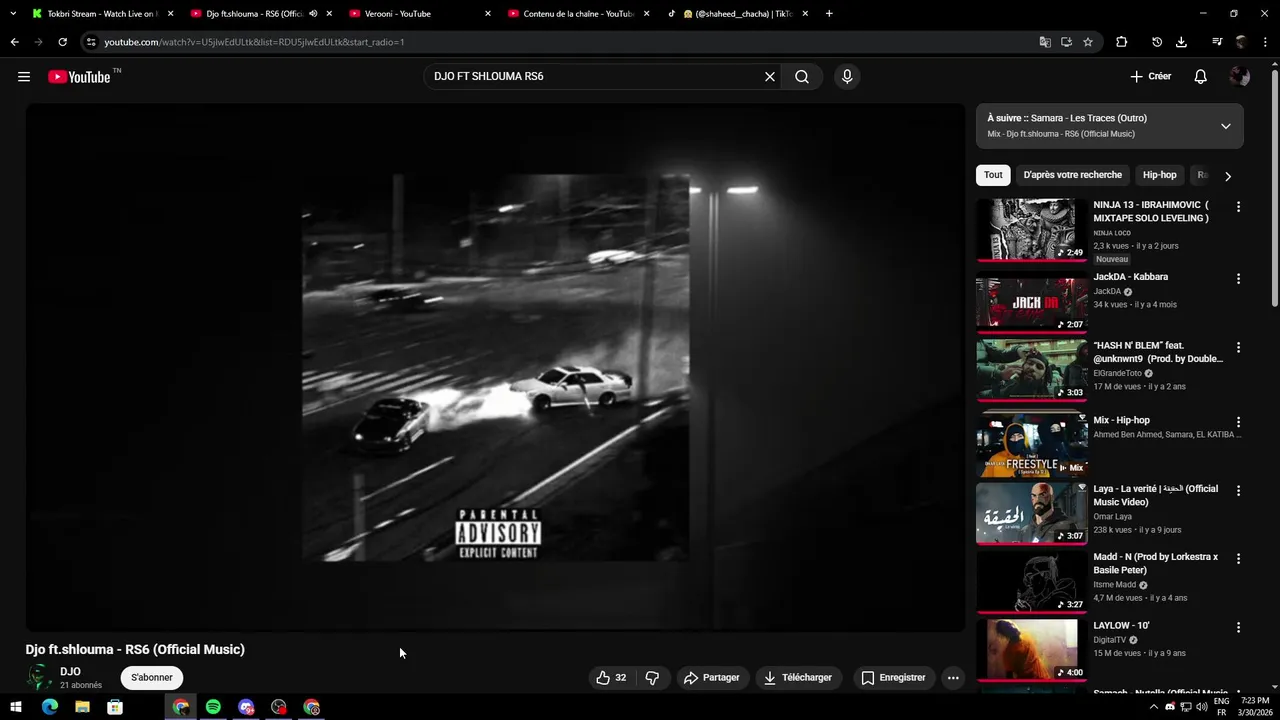Click the S'abonner subscribe button
This screenshot has width=1280, height=720.
(x=152, y=677)
